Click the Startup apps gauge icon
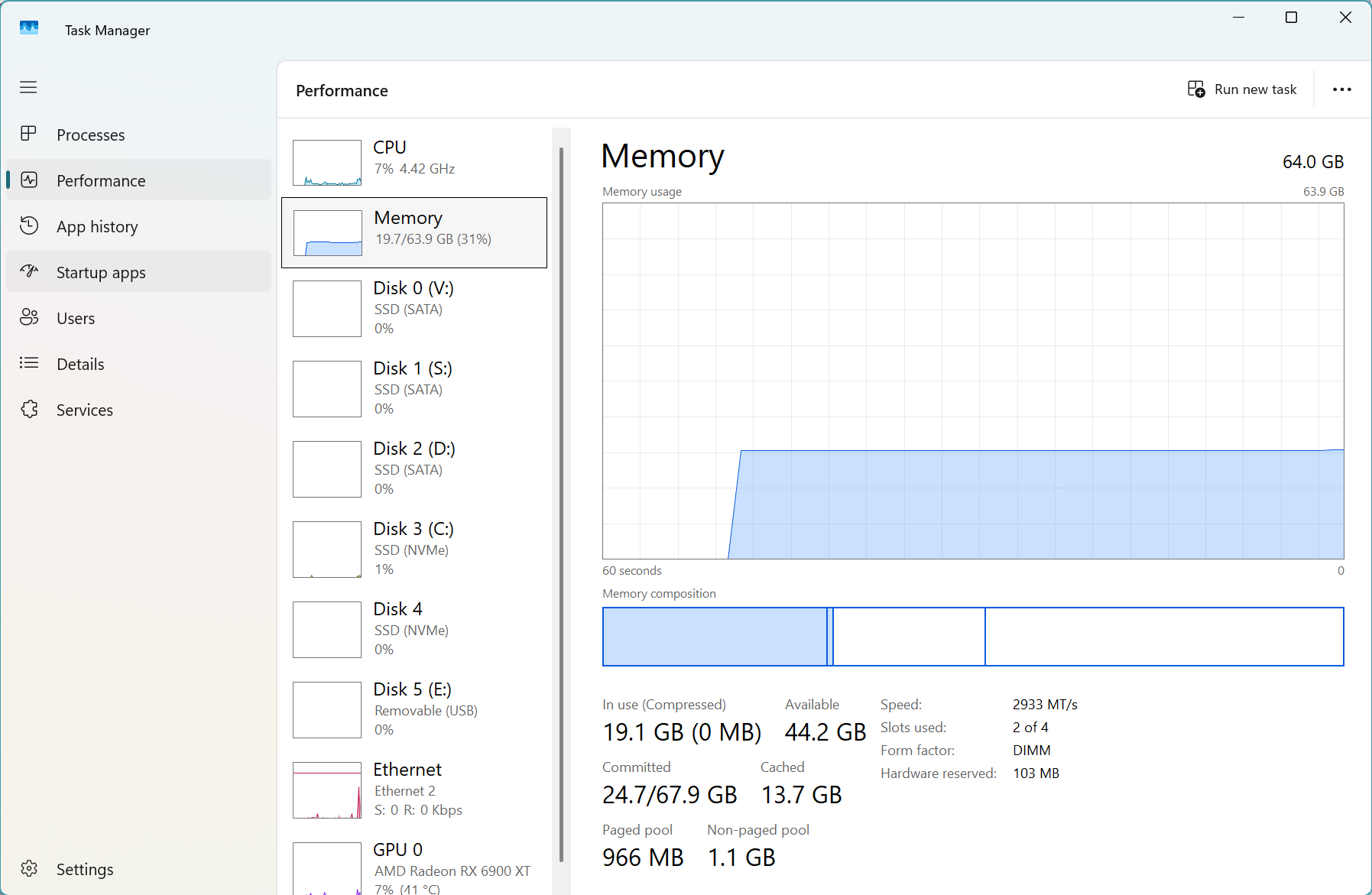Viewport: 1372px width, 895px height. coord(28,271)
